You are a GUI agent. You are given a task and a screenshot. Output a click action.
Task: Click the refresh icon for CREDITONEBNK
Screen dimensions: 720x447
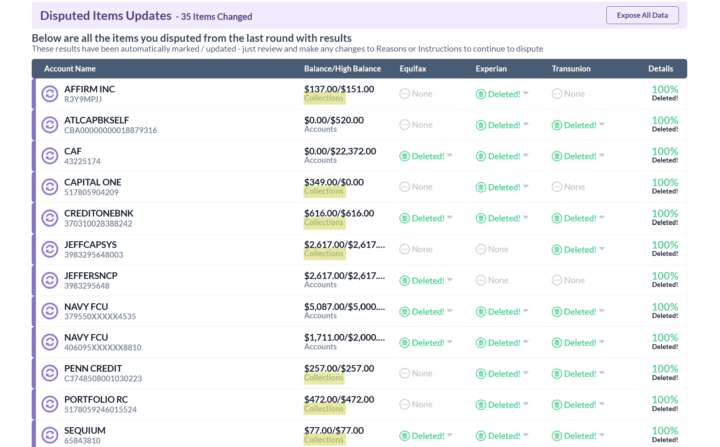(50, 218)
